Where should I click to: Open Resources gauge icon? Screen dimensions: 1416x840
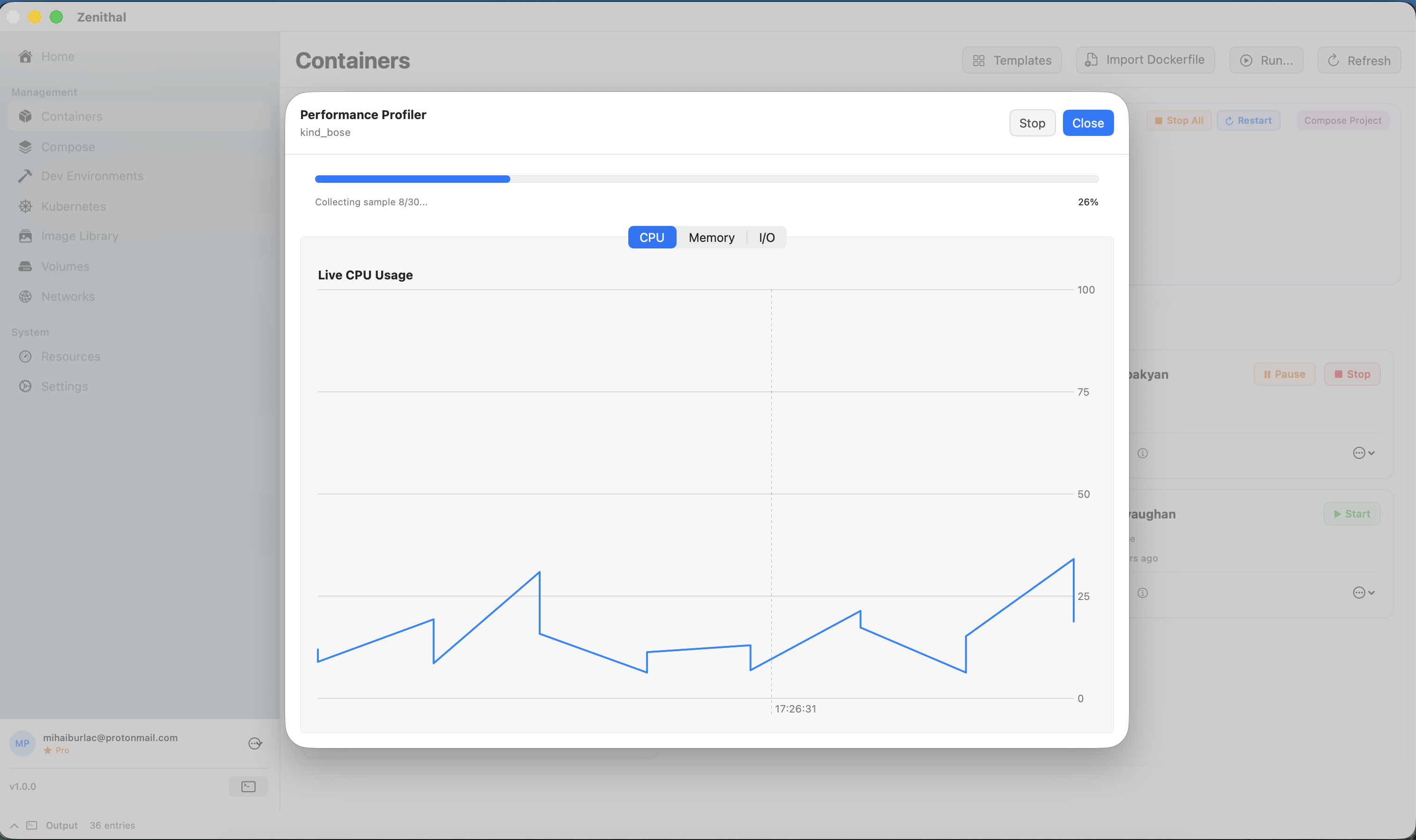25,357
